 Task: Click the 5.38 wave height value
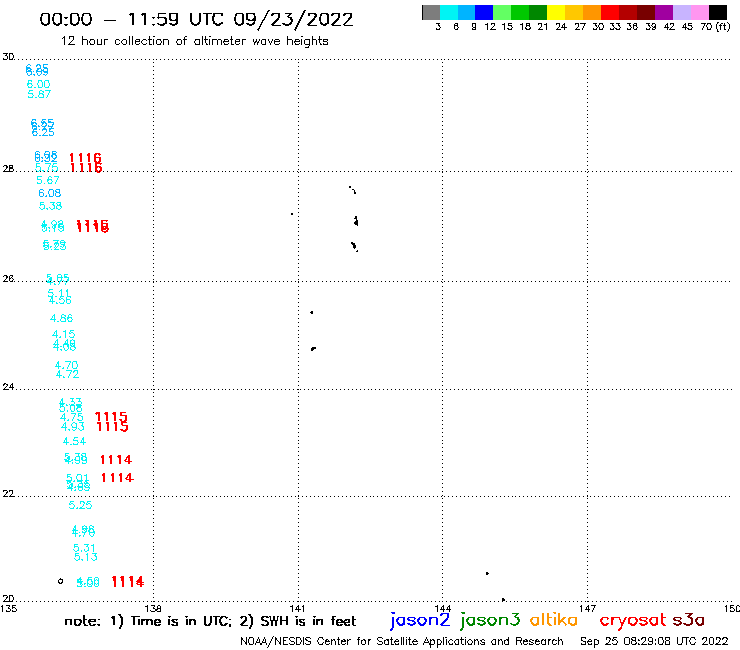tap(50, 206)
